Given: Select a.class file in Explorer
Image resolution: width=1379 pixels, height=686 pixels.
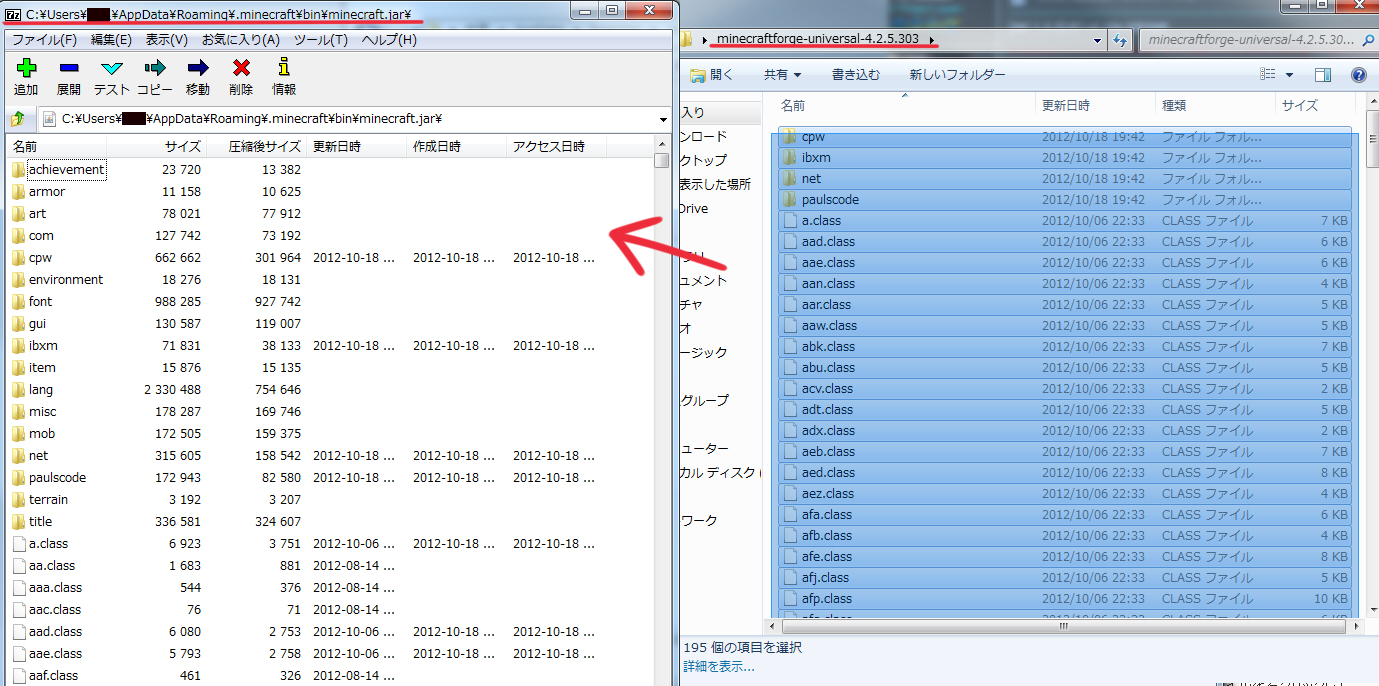Looking at the screenshot, I should [1065, 220].
